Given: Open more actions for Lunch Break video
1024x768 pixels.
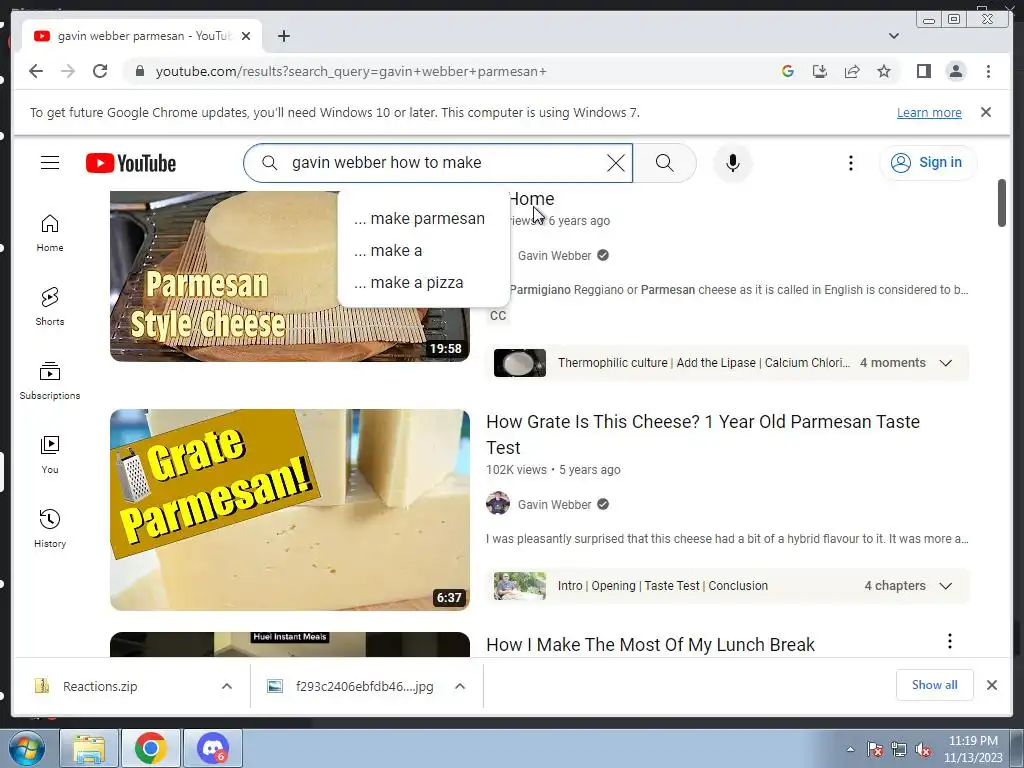Looking at the screenshot, I should tap(950, 641).
